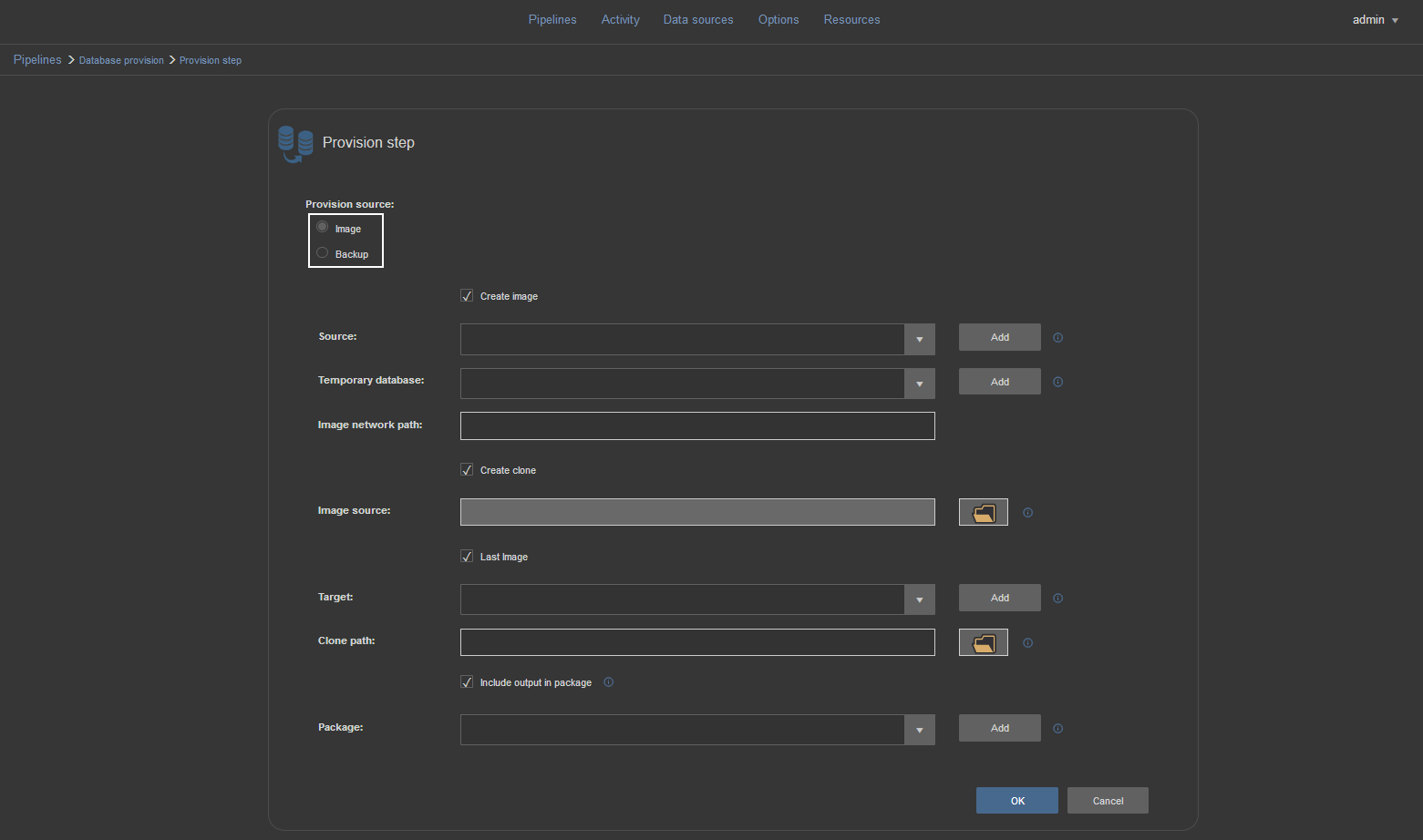Uncheck the Create image checkbox
This screenshot has height=840, width=1423.
pyautogui.click(x=467, y=296)
